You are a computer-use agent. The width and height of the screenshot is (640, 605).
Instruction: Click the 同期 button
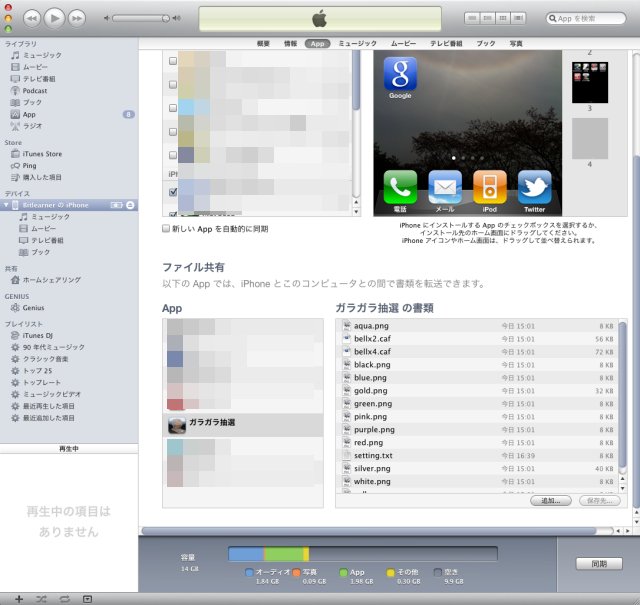pyautogui.click(x=598, y=564)
